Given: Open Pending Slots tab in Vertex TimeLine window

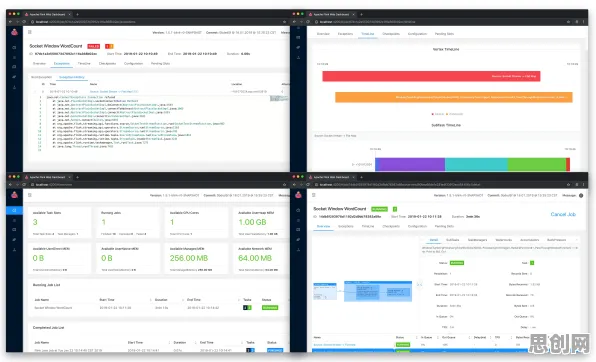Looking at the screenshot, I should click(x=444, y=34).
